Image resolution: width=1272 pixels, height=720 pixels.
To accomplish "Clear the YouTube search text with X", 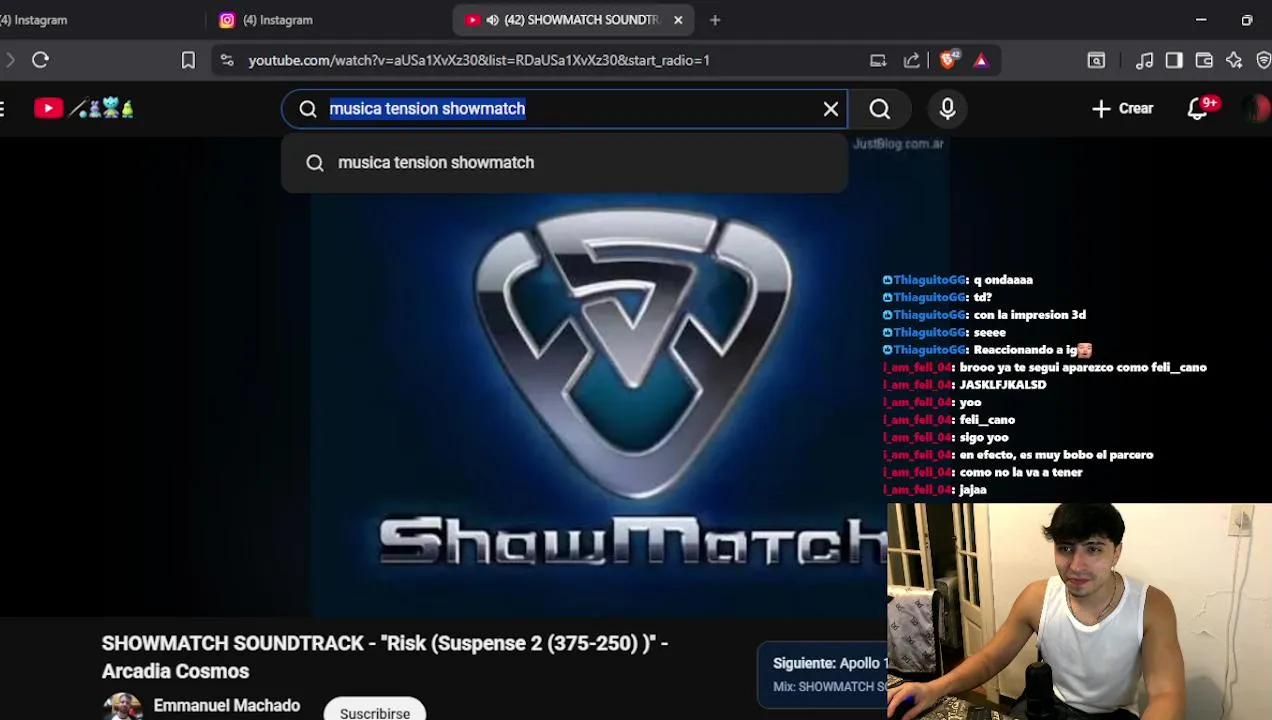I will 831,108.
